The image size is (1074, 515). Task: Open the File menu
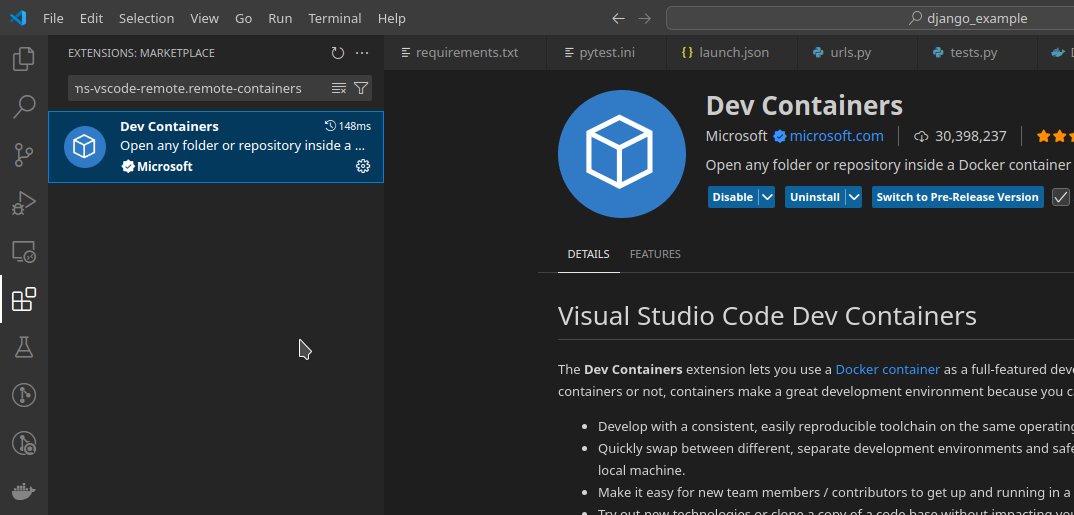click(53, 18)
